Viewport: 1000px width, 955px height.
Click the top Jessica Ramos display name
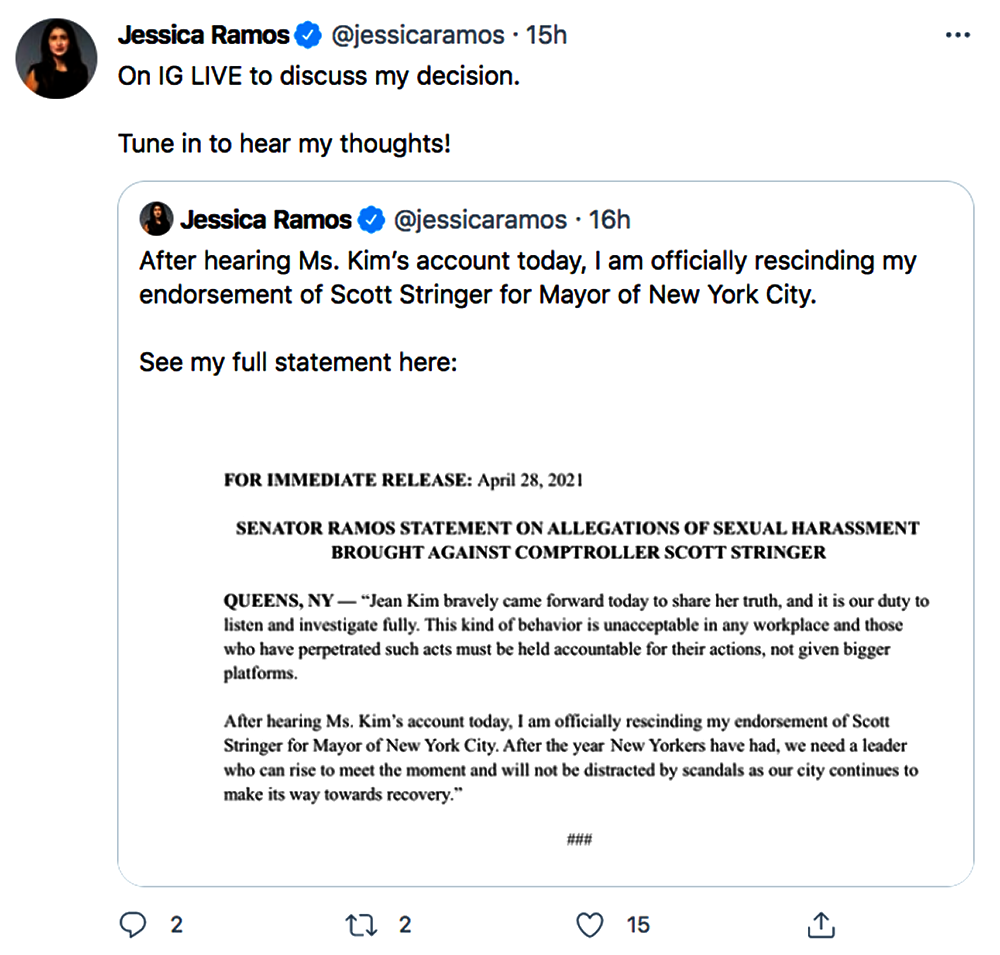click(x=203, y=35)
